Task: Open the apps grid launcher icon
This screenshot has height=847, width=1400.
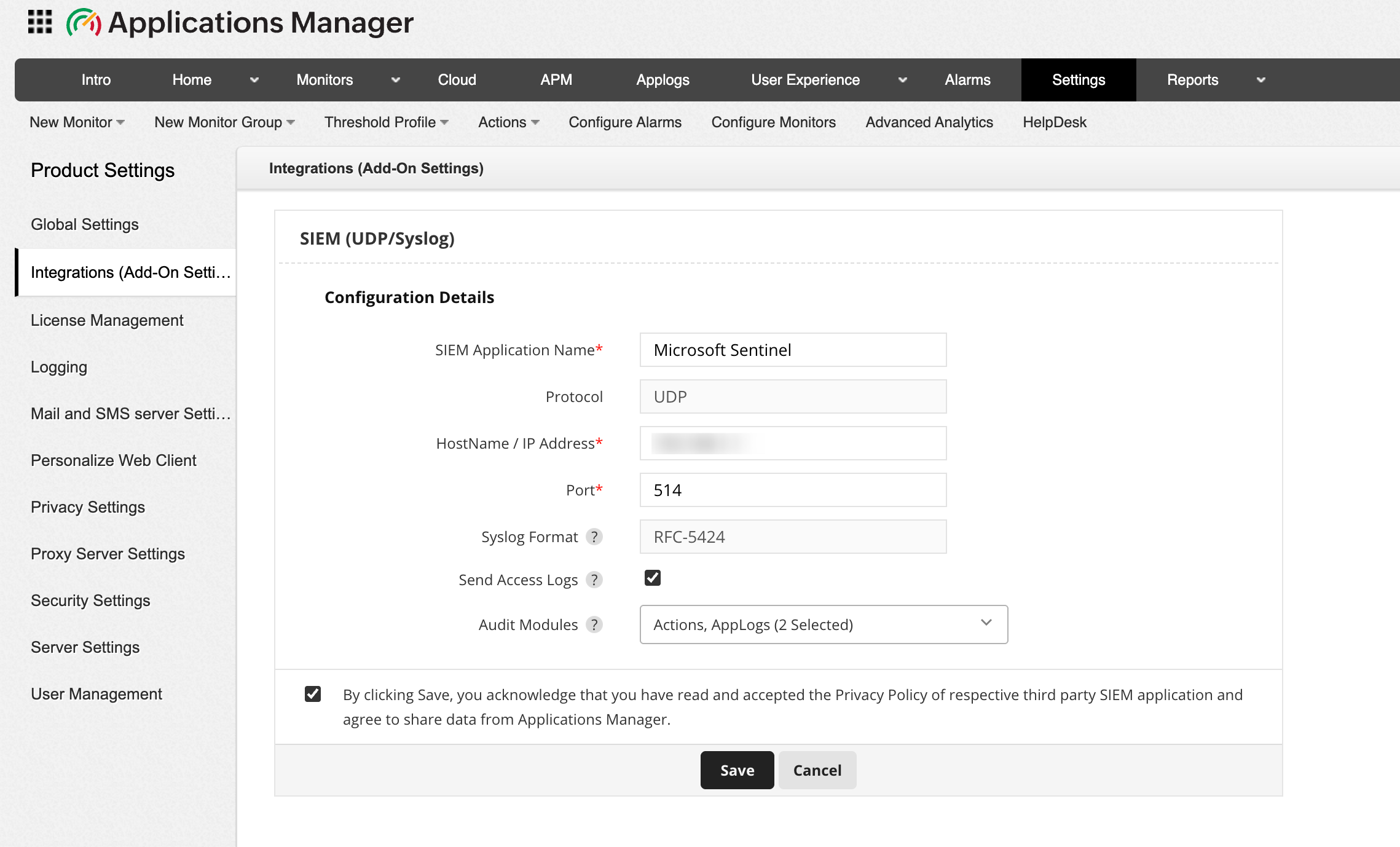Action: pyautogui.click(x=40, y=22)
